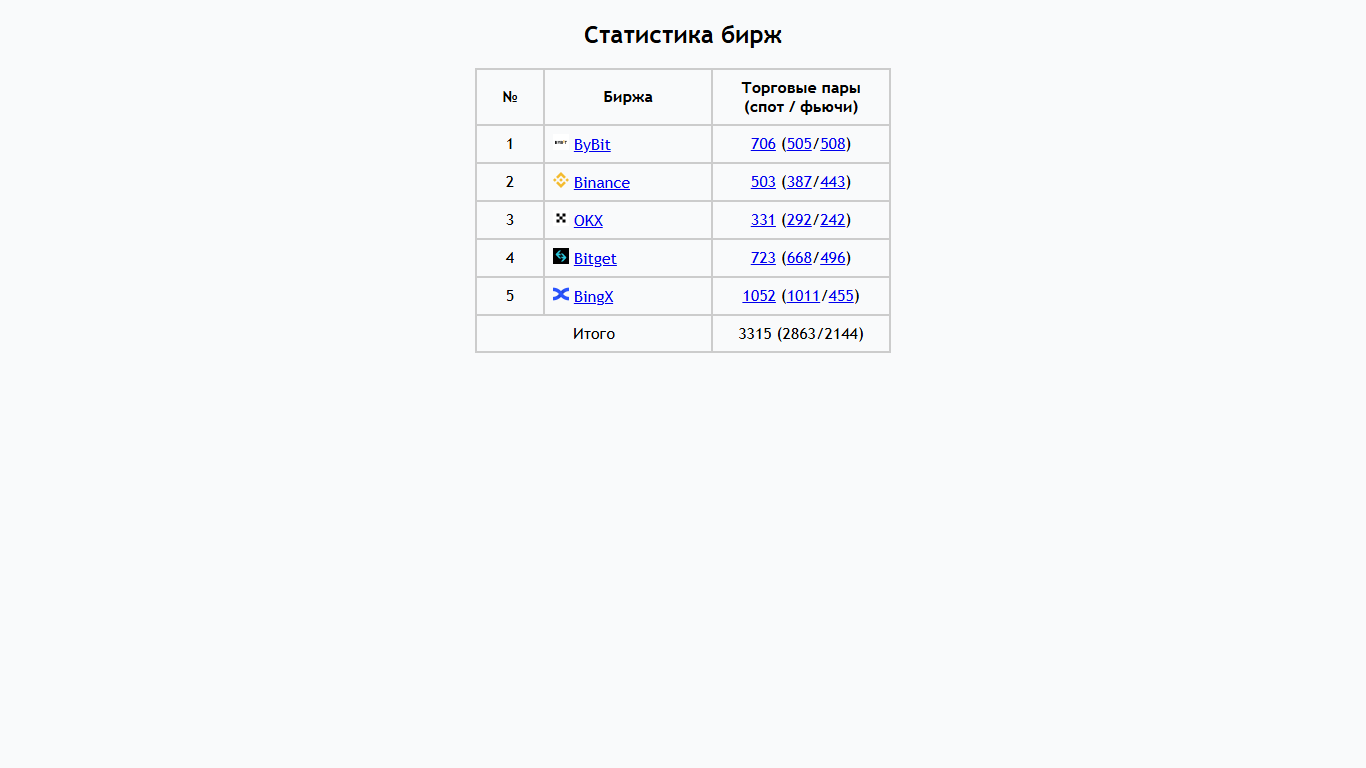
Task: Open the Binance exchange link
Action: (602, 183)
